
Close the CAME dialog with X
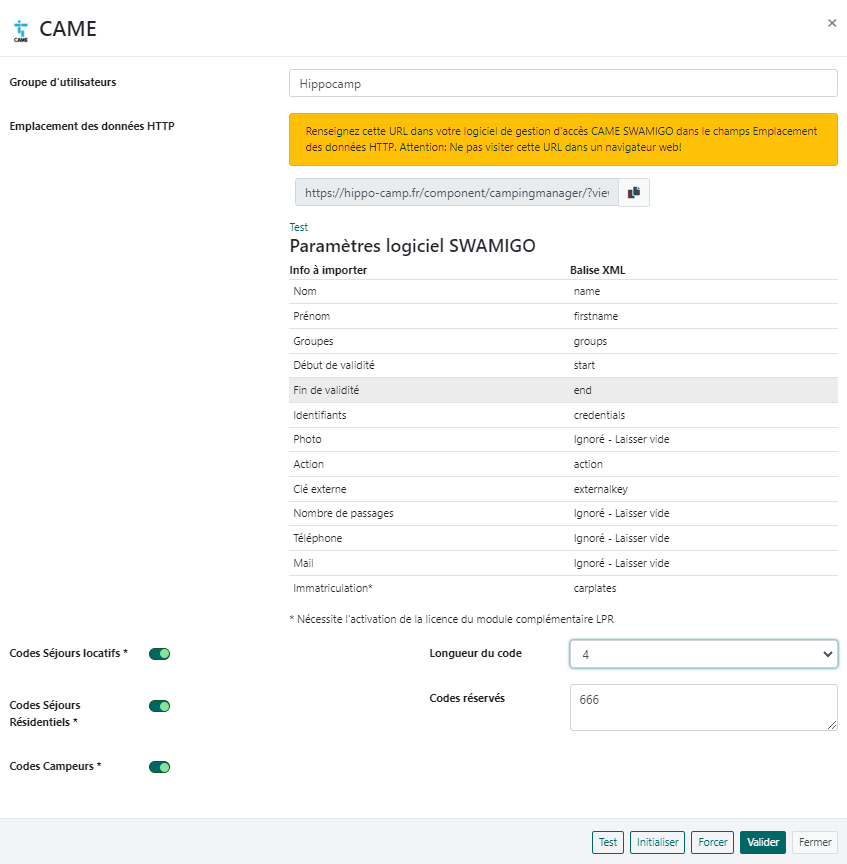coord(831,23)
